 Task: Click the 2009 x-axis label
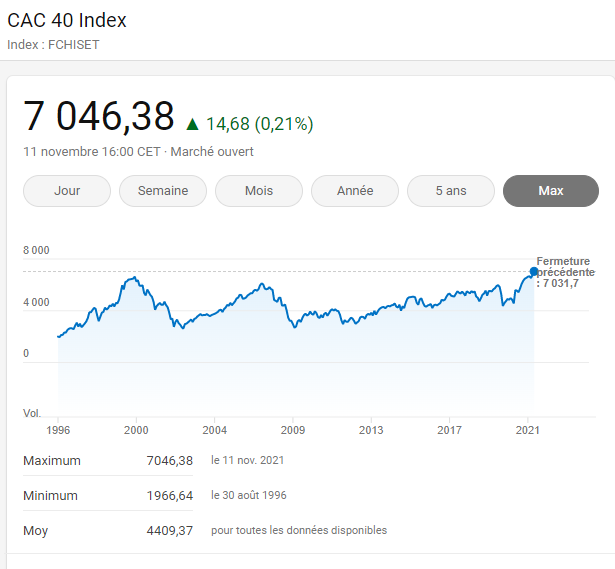[x=293, y=430]
